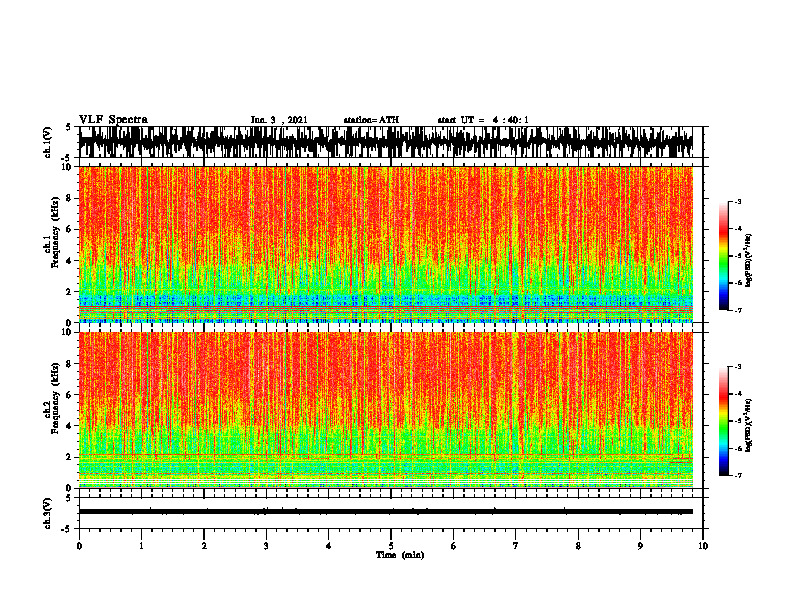
Task: Click the "ch.3(V)" axis label
Action: click(48, 513)
